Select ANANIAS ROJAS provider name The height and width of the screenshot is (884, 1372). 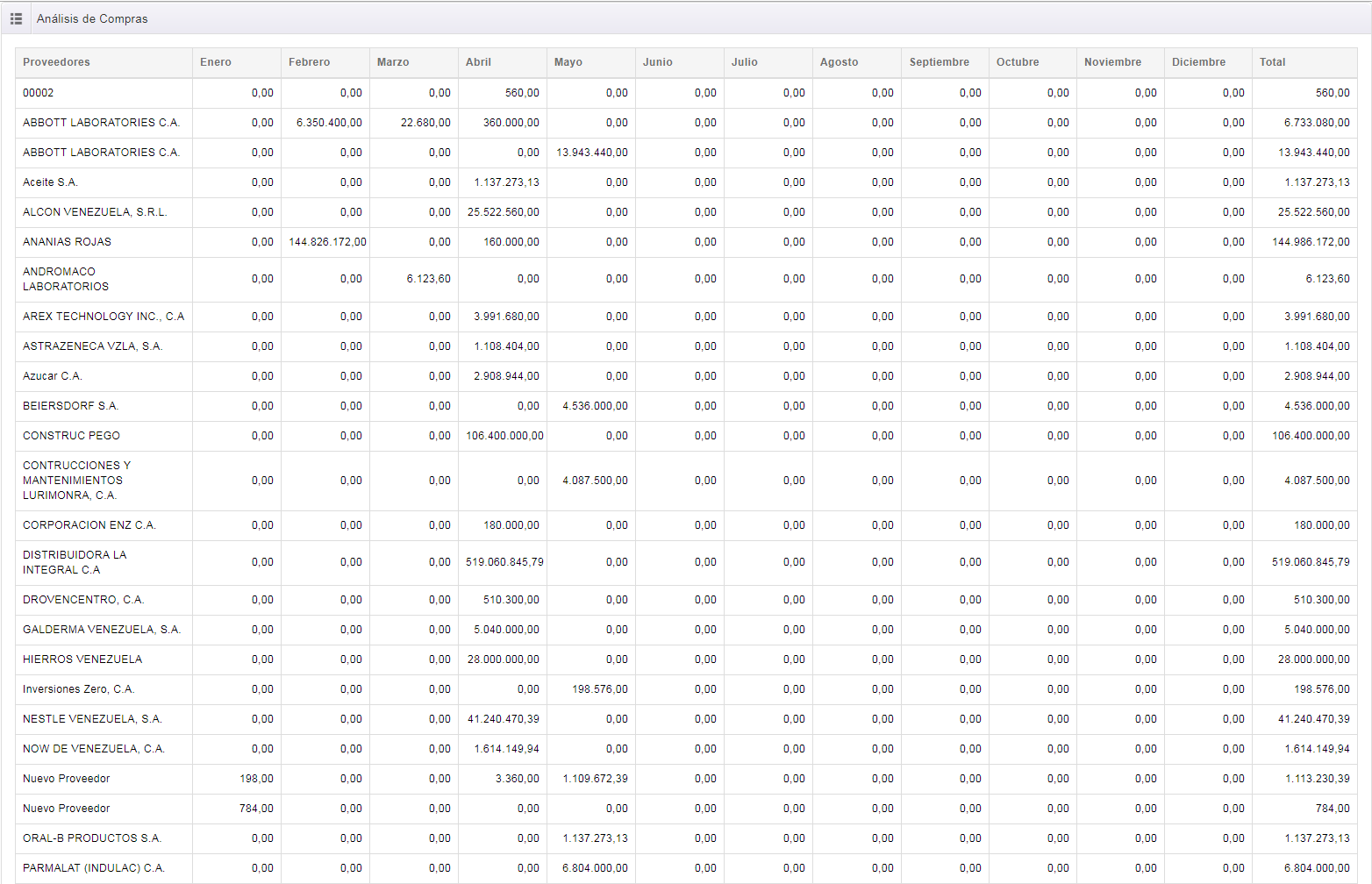67,242
